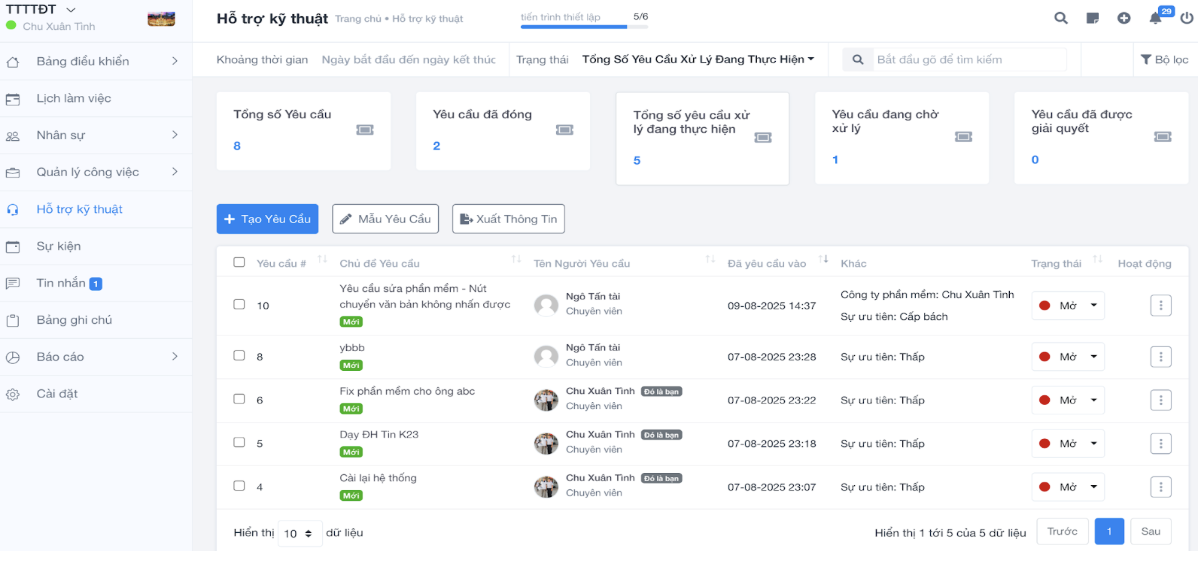Click ticket icon on Yêu cầu đã đóng card
The width and height of the screenshot is (1198, 572).
click(x=564, y=130)
